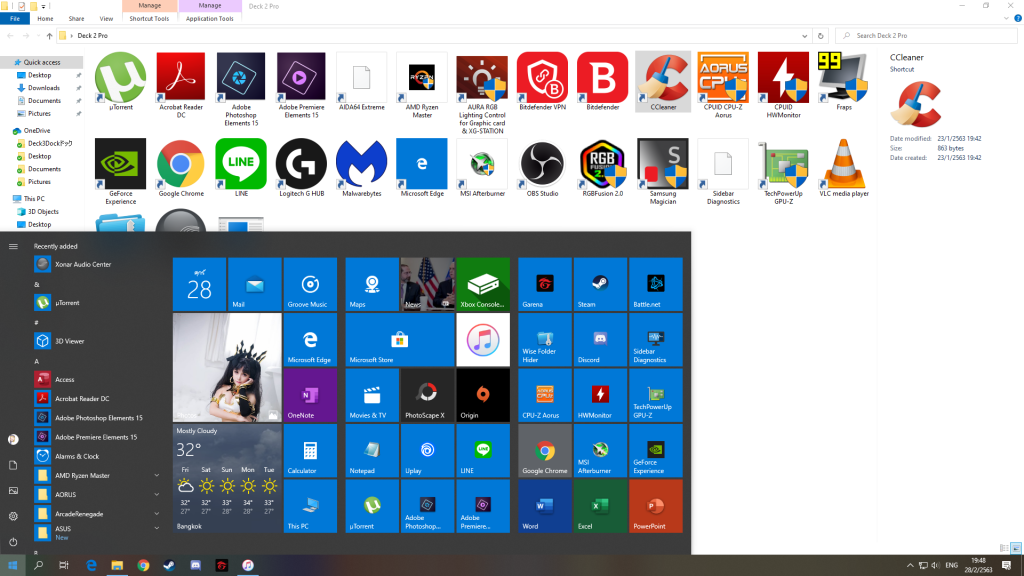Open the address bar history dropdown

coord(804,36)
